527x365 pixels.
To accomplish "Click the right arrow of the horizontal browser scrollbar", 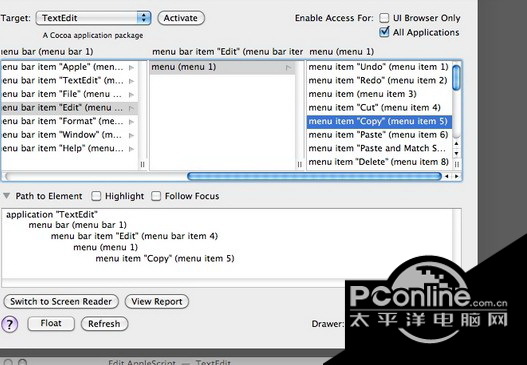I will (x=456, y=176).
